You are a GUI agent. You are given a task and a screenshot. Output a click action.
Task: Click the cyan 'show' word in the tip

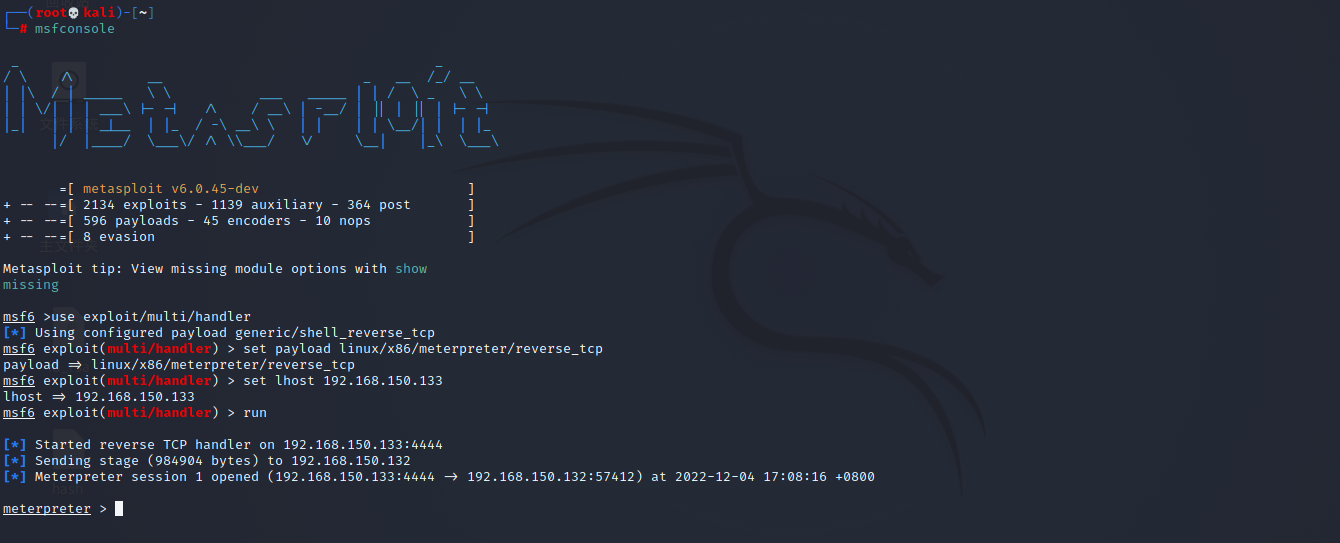click(411, 269)
